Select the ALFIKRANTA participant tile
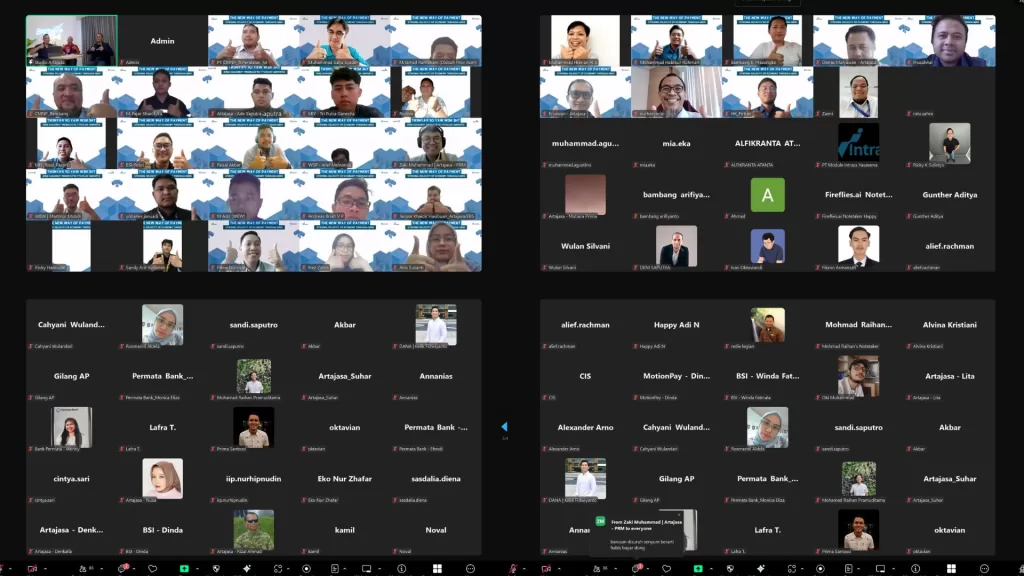The image size is (1024, 576). (x=767, y=143)
